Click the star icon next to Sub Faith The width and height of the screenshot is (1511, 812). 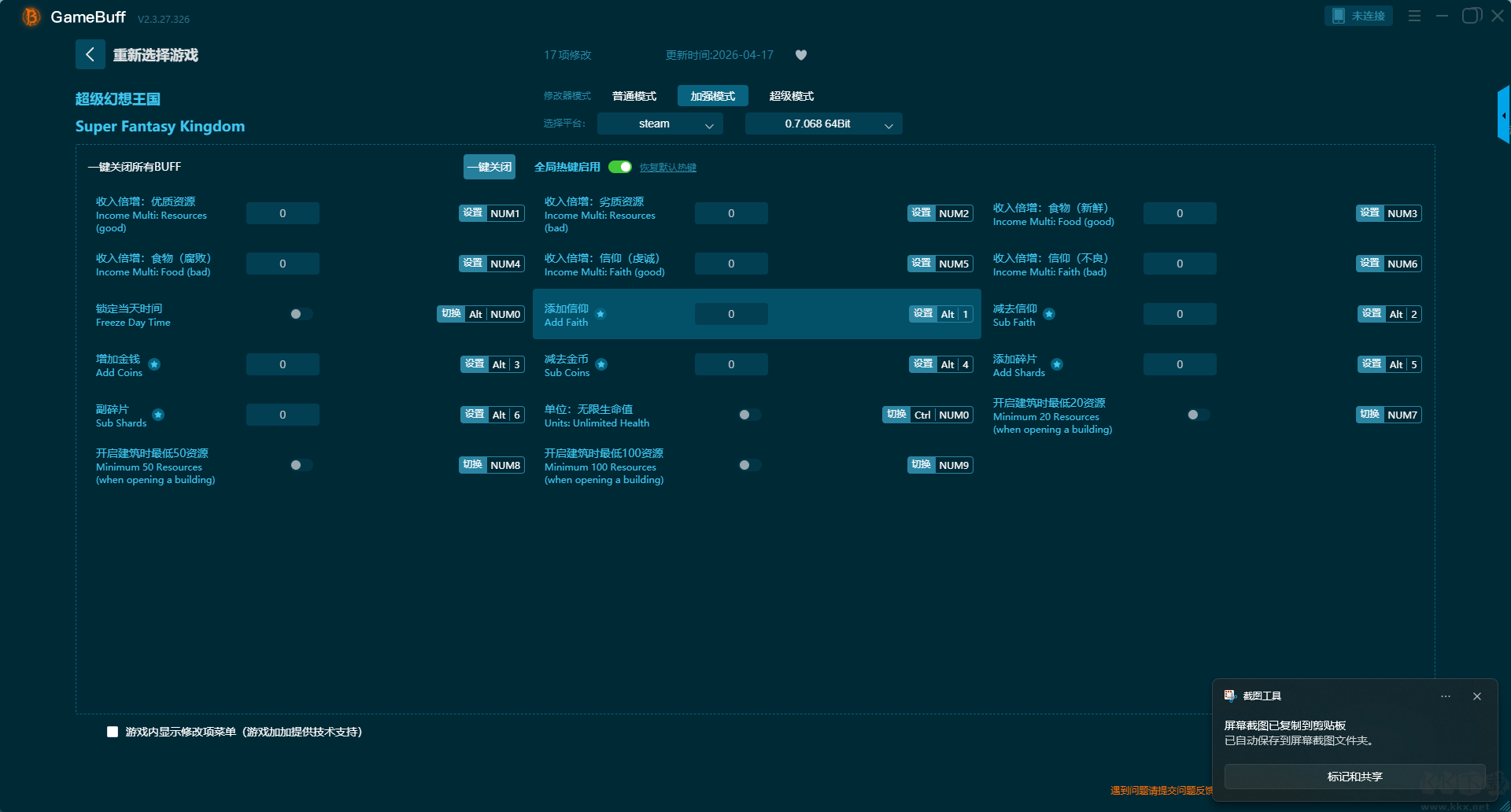pos(1049,314)
